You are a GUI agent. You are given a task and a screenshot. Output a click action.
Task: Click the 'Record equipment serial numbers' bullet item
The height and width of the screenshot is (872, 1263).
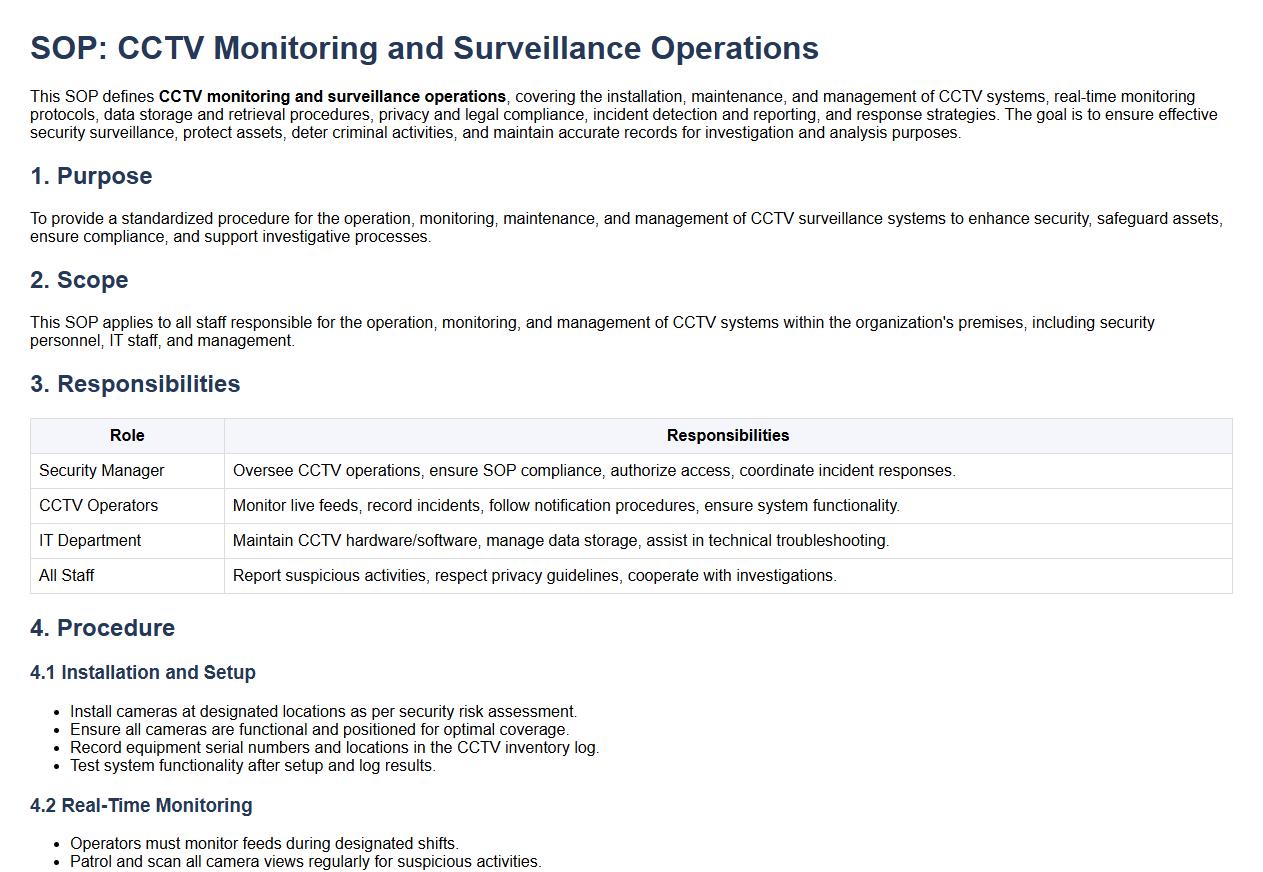tap(334, 748)
